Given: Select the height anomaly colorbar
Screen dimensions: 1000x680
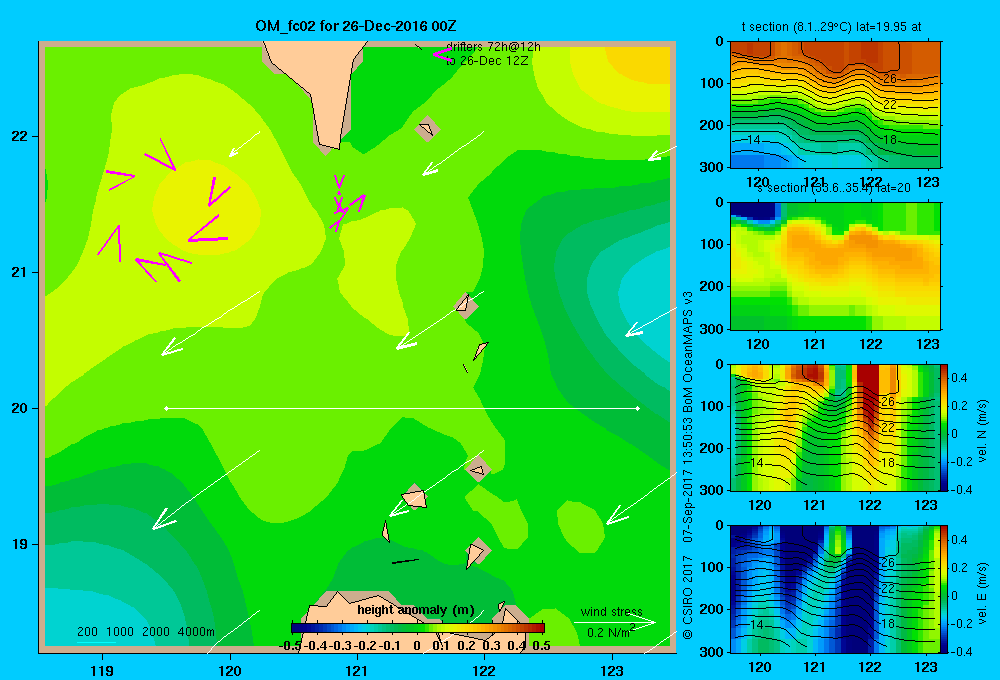Looking at the screenshot, I should click(418, 628).
